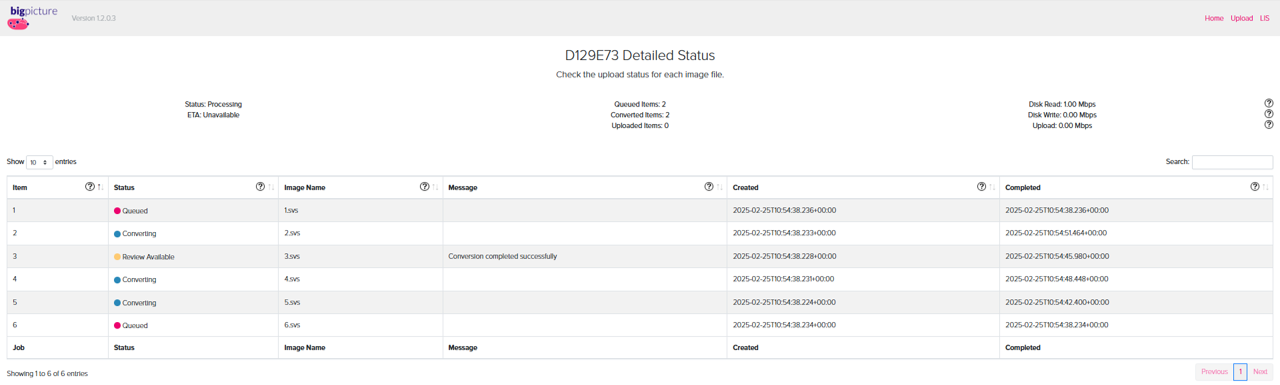Viewport: 1280px width, 385px height.
Task: Focus the table Search field
Action: point(1232,162)
